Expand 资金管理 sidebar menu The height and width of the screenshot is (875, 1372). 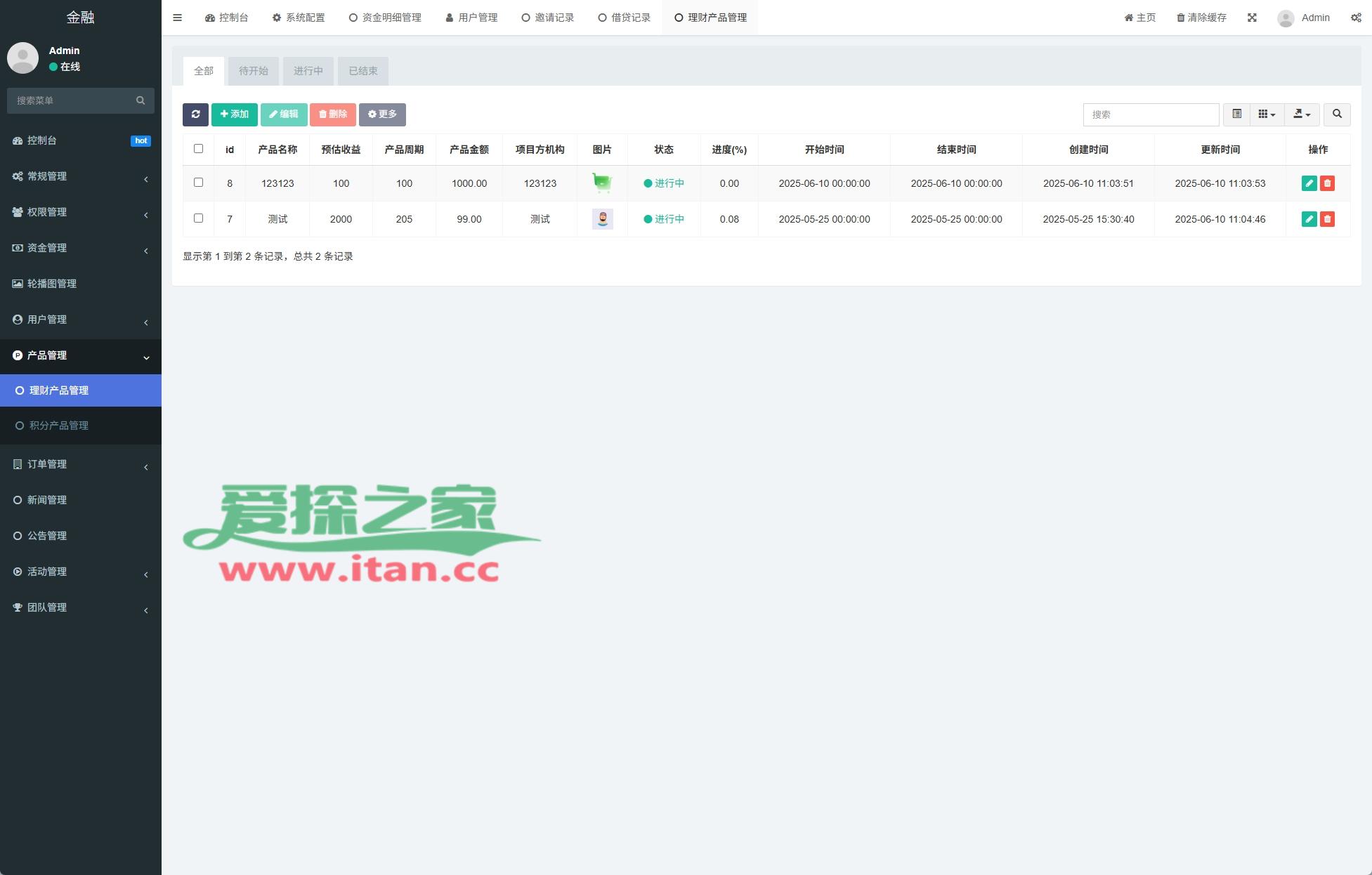(81, 248)
